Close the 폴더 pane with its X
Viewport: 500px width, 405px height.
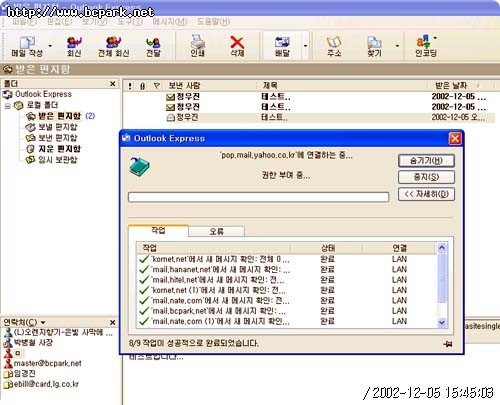pos(113,84)
